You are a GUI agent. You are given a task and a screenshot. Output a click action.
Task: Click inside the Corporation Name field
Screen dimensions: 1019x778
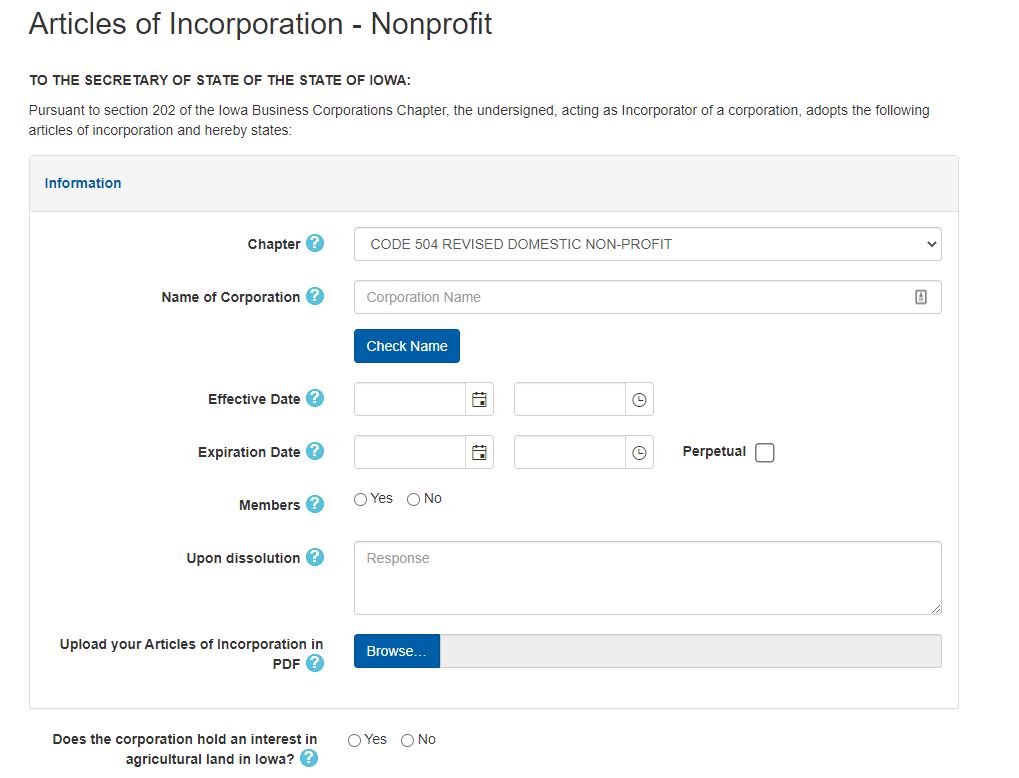(640, 296)
